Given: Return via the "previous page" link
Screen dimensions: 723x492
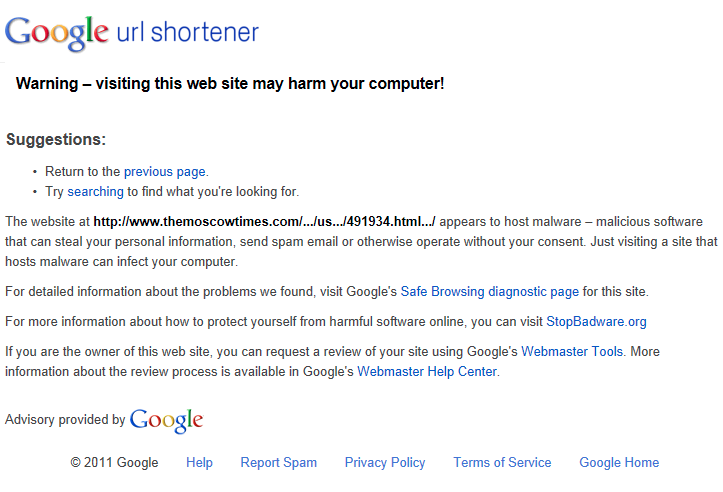Looking at the screenshot, I should (165, 171).
